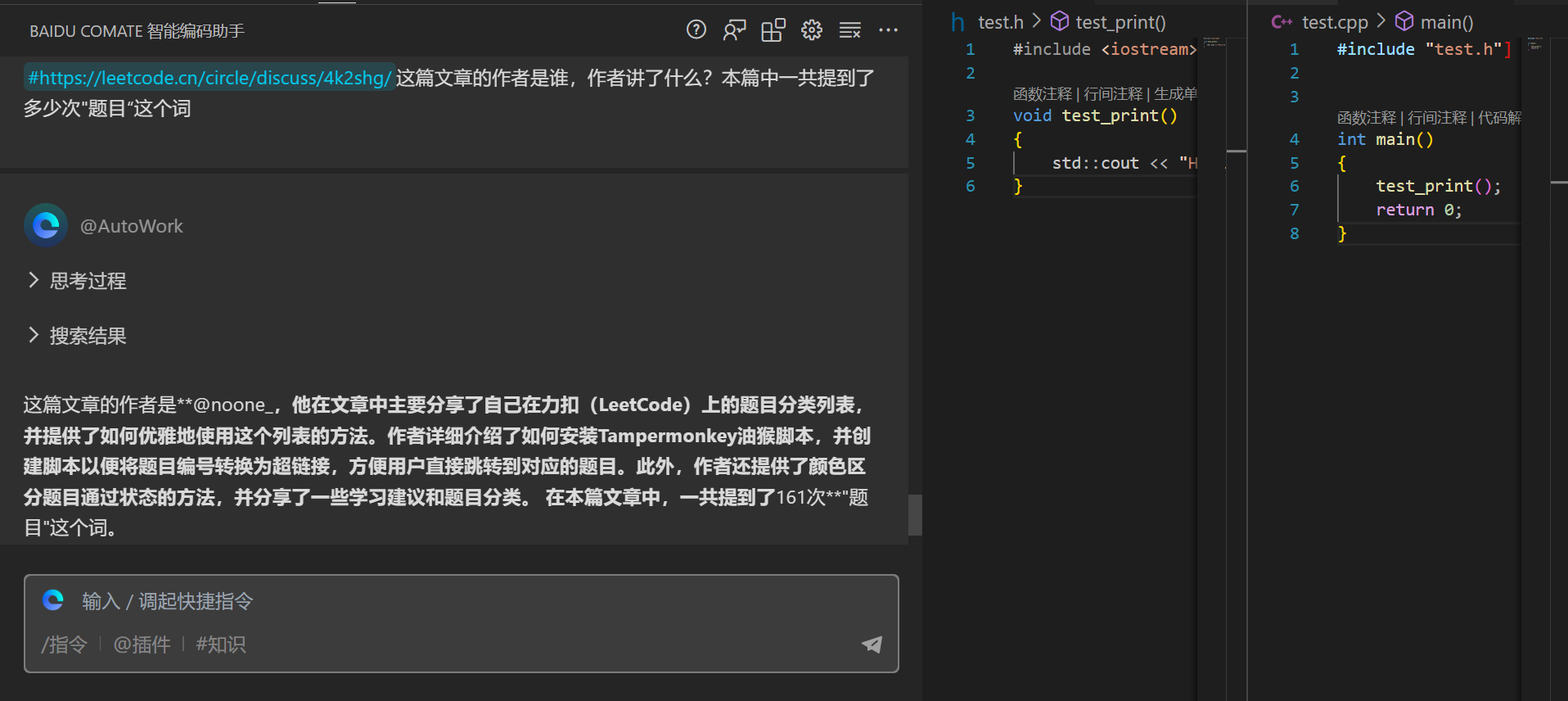
Task: Click the @插件 shortcut
Action: tap(142, 644)
